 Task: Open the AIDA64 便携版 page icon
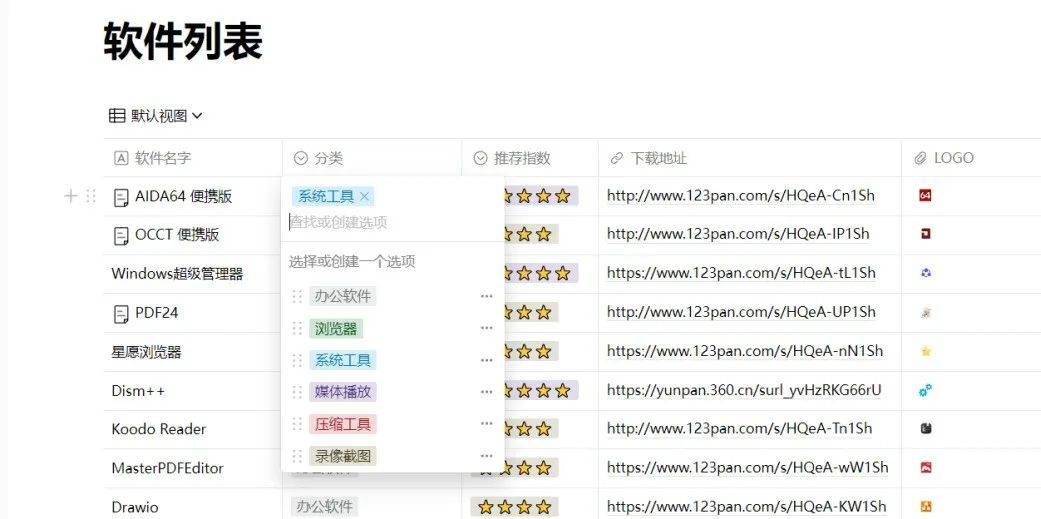121,197
